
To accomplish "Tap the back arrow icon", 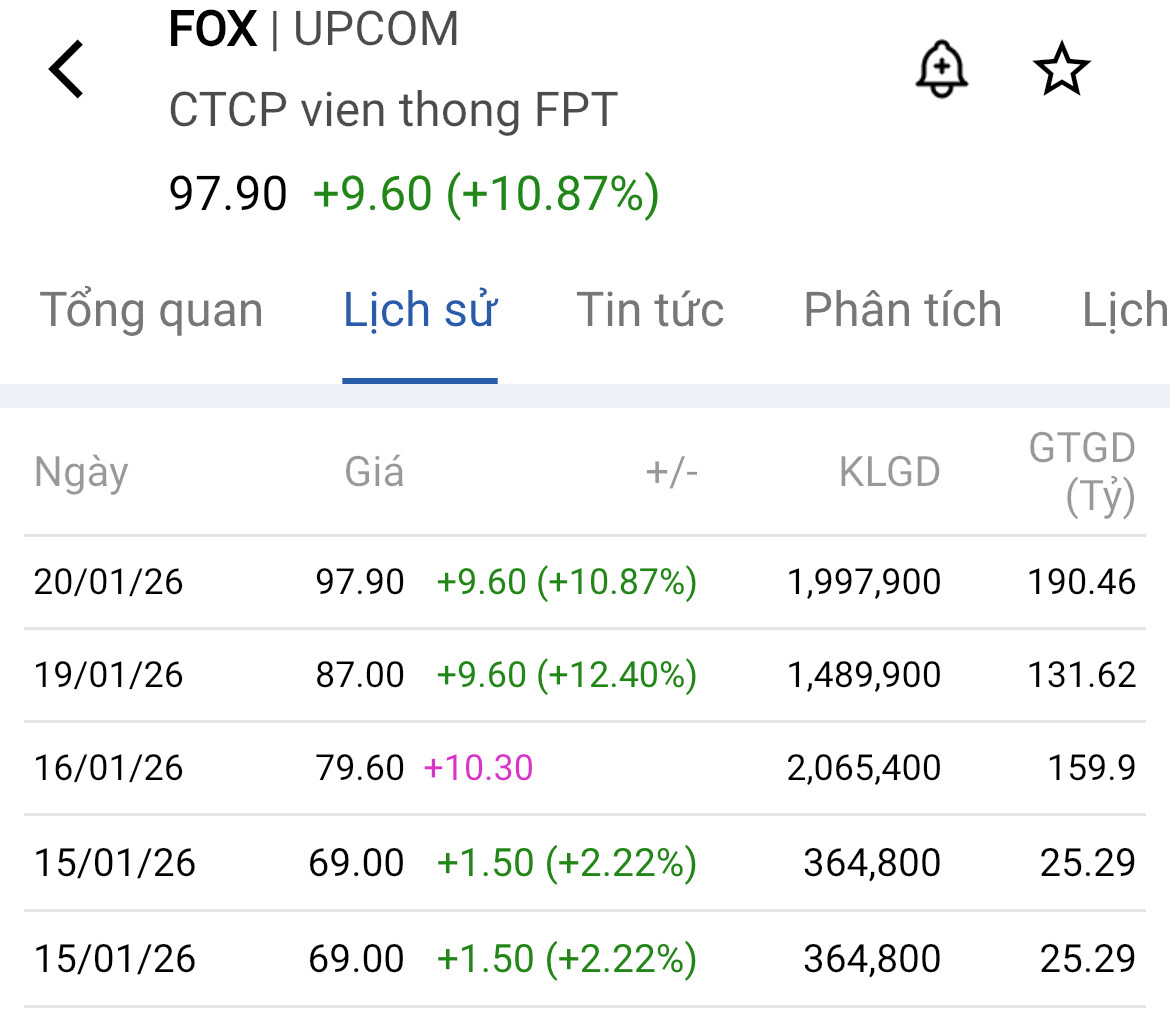I will click(67, 70).
